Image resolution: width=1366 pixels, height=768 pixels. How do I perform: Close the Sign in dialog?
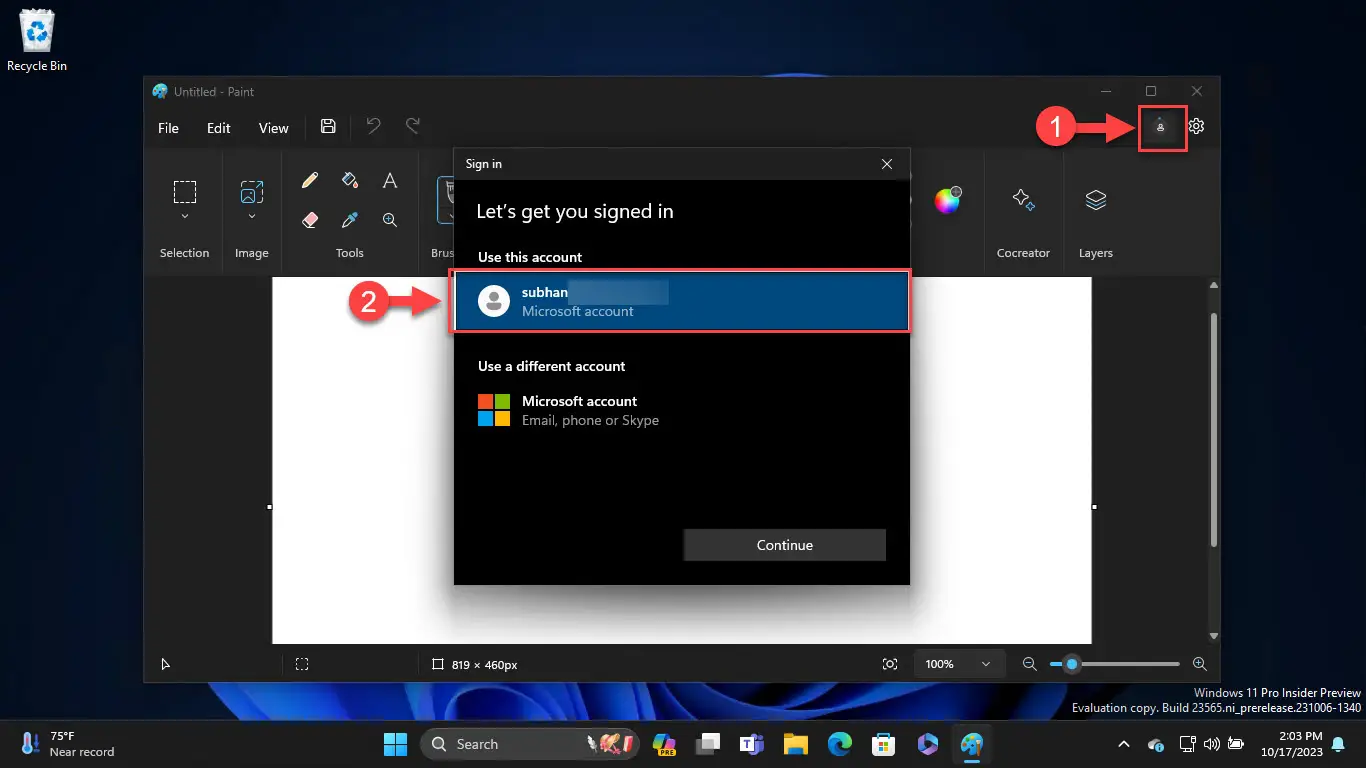pos(887,164)
